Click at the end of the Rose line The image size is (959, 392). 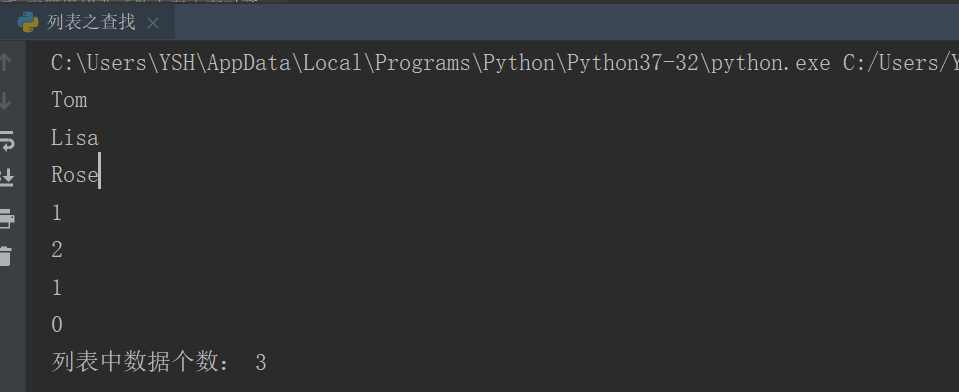[99, 175]
